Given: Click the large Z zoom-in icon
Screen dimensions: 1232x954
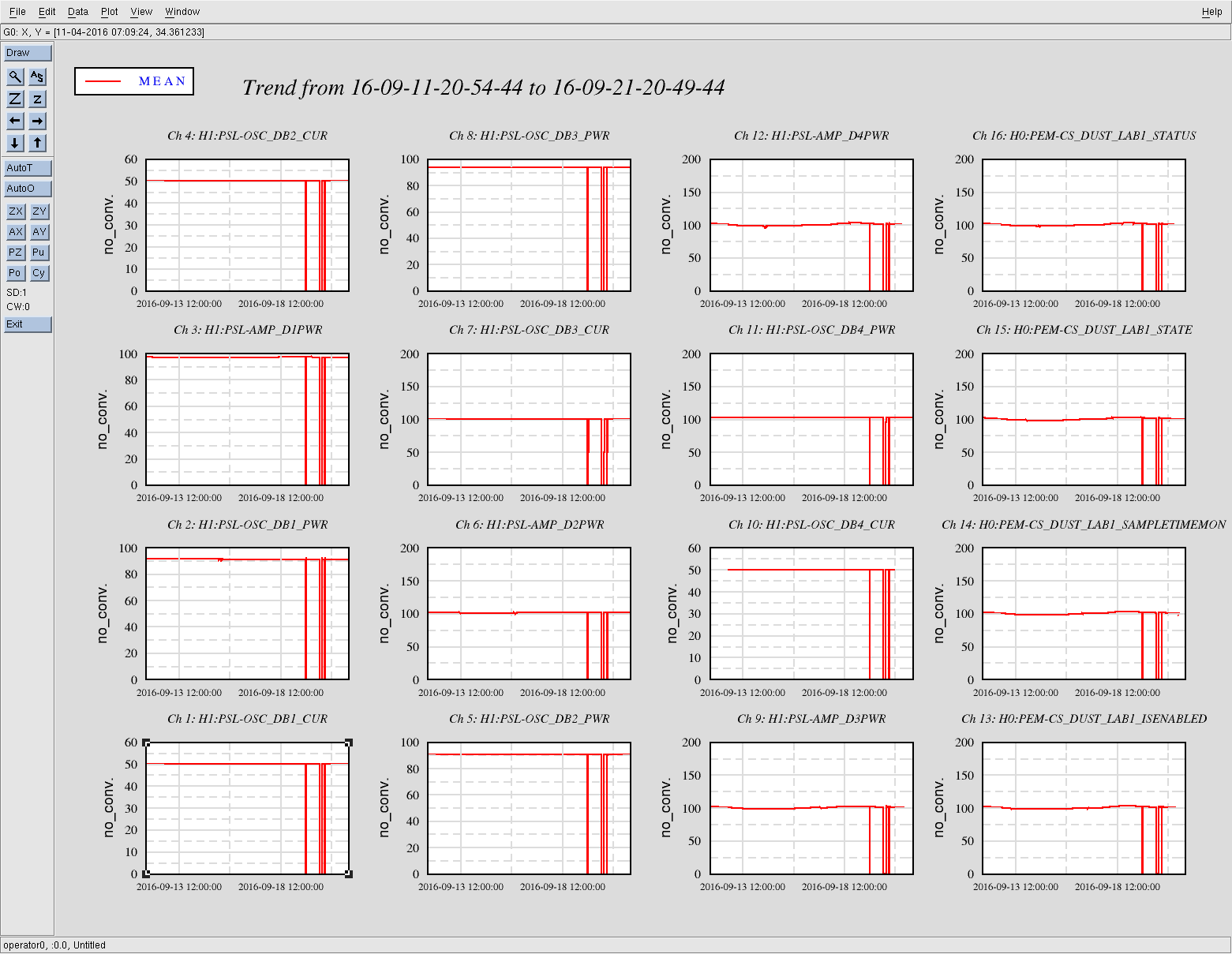Looking at the screenshot, I should (x=15, y=99).
